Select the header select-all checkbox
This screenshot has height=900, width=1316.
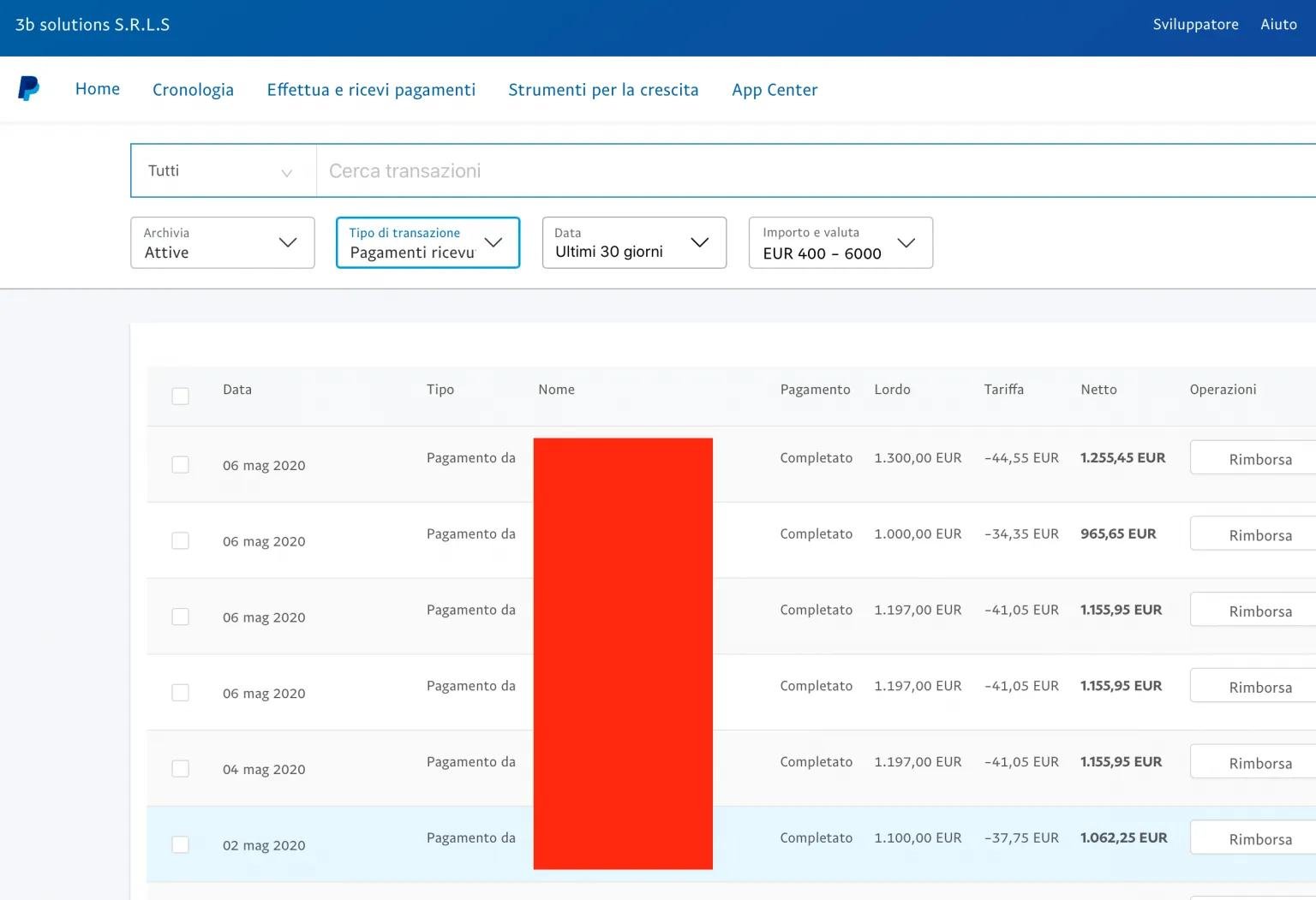pos(180,396)
